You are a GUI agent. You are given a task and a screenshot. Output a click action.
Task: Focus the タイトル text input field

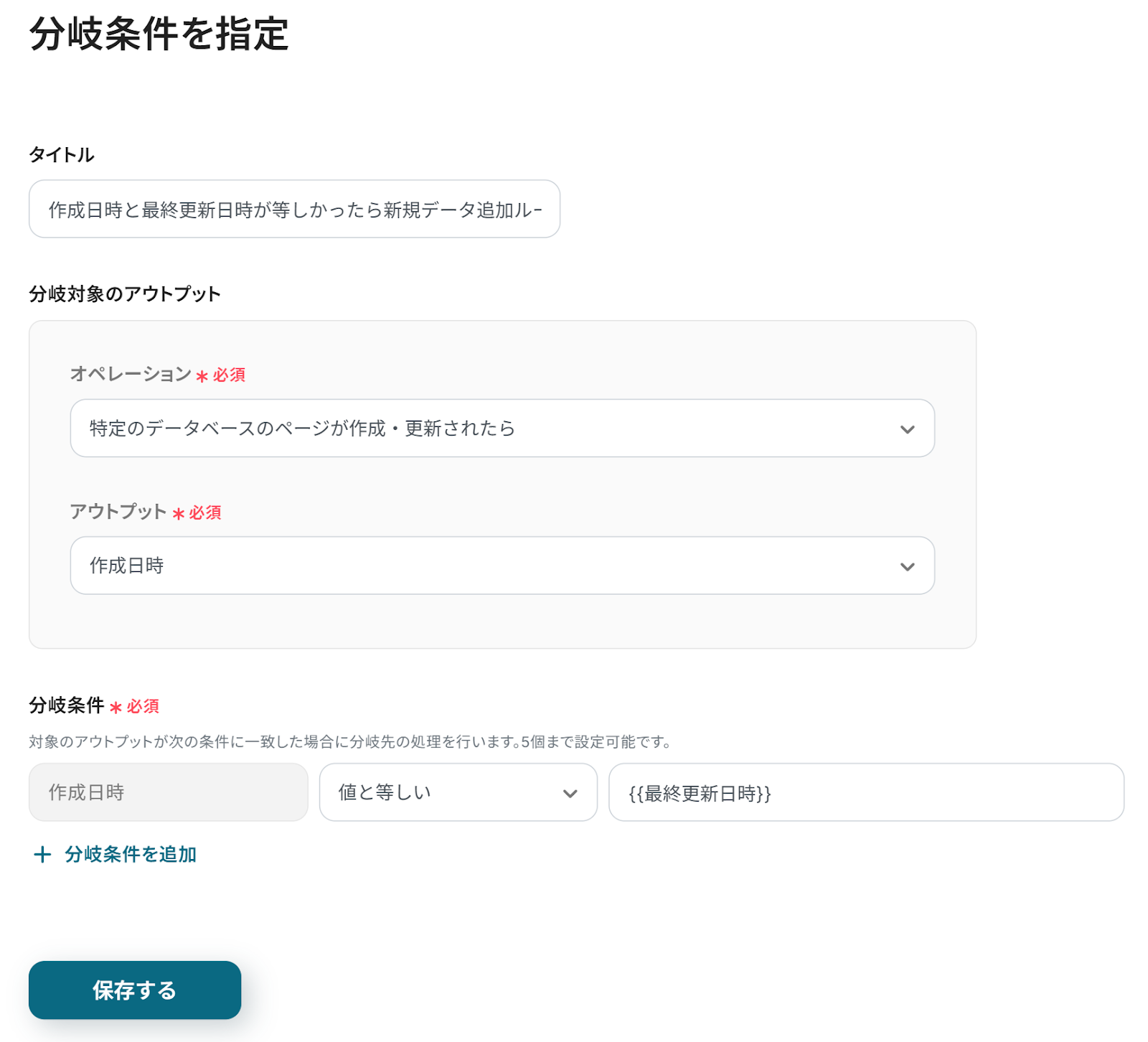[294, 210]
